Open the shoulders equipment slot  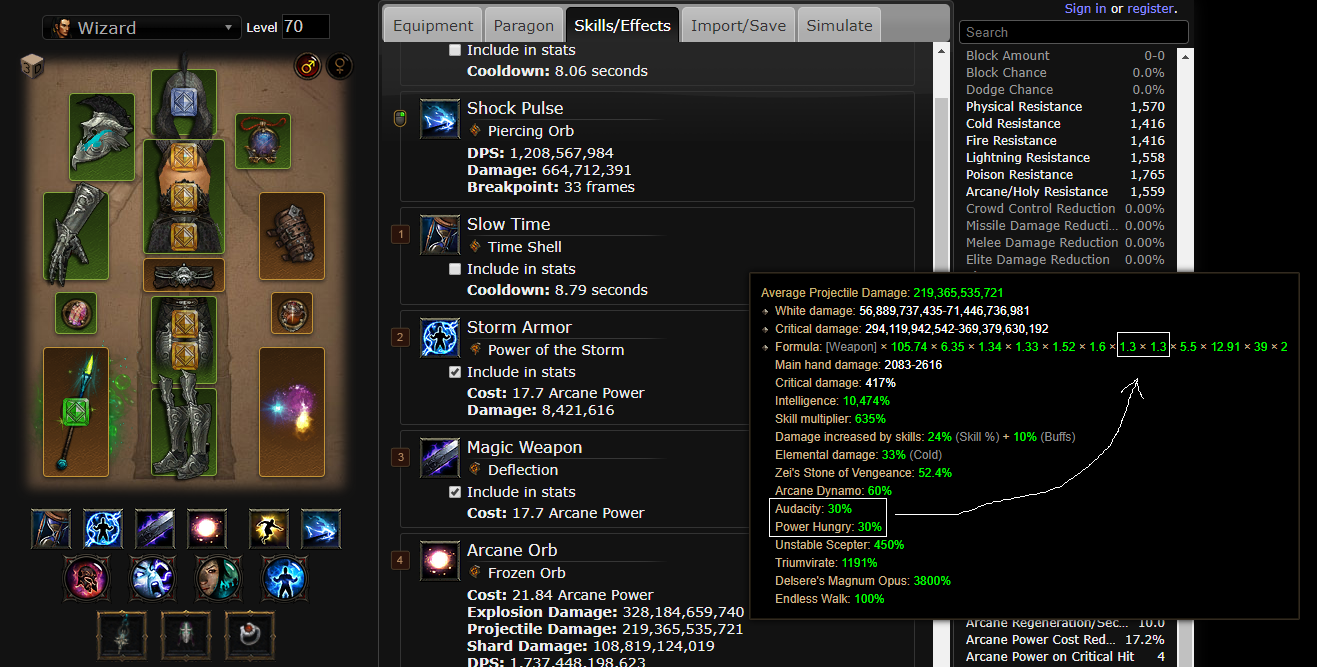(102, 138)
